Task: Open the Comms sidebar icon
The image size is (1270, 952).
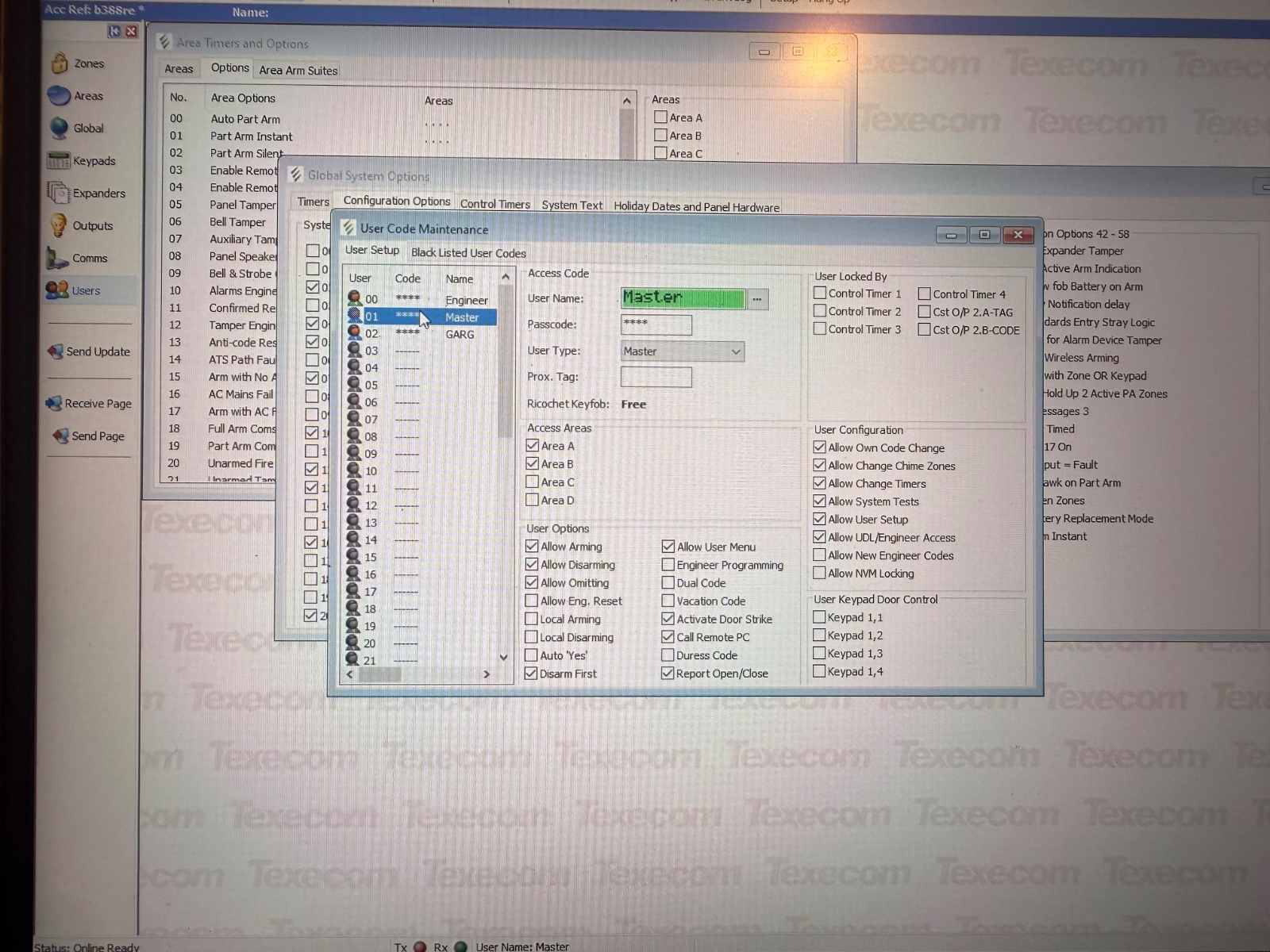Action: click(58, 258)
